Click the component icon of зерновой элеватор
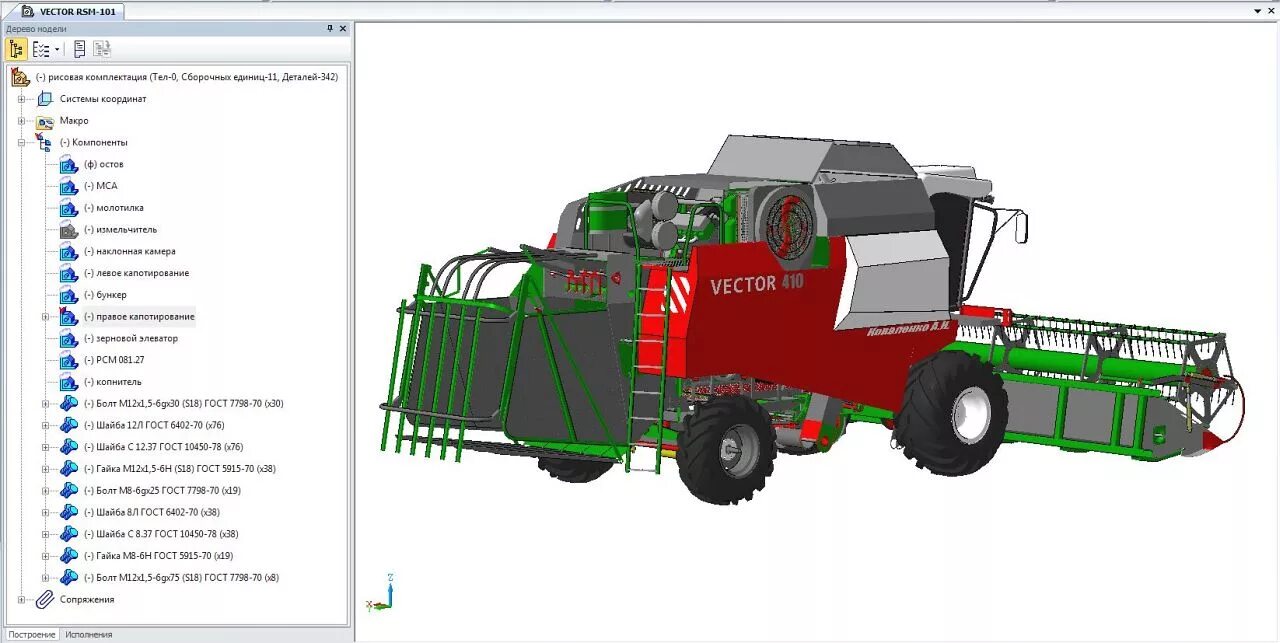The width and height of the screenshot is (1280, 643). click(69, 338)
